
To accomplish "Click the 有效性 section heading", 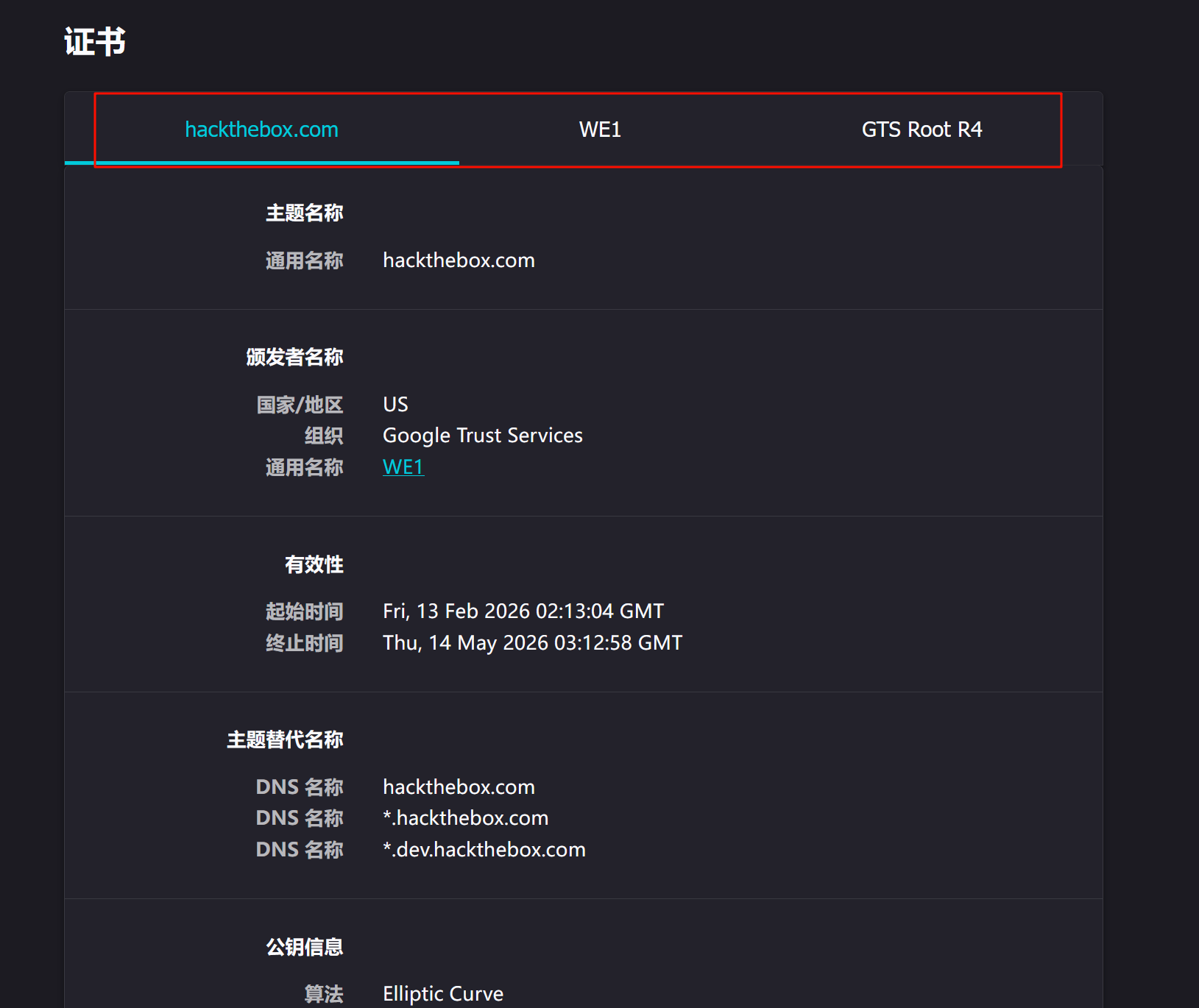I will (314, 565).
